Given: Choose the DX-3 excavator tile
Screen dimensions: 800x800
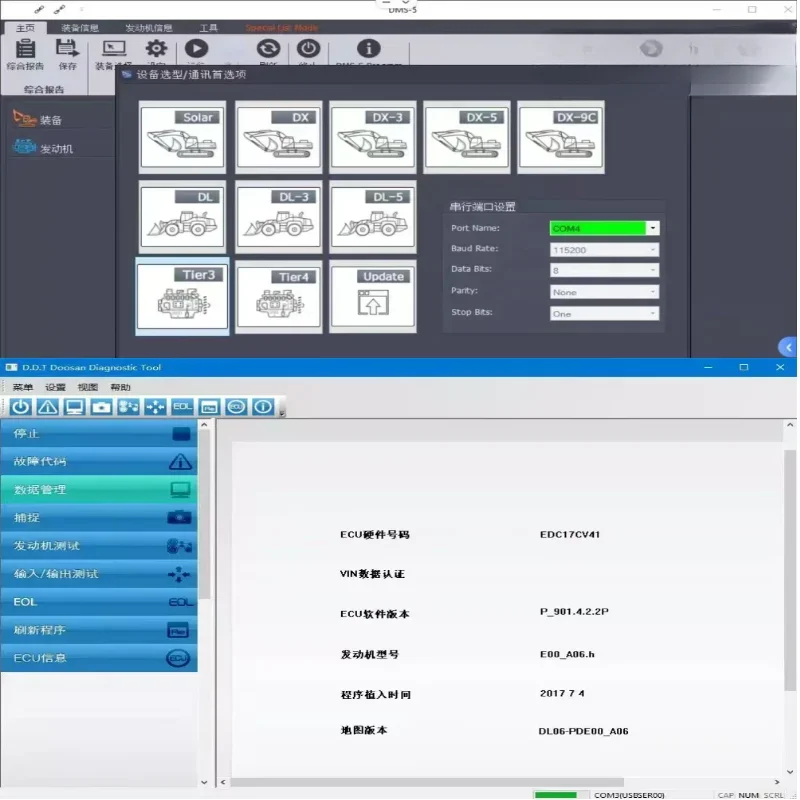Looking at the screenshot, I should click(x=372, y=137).
